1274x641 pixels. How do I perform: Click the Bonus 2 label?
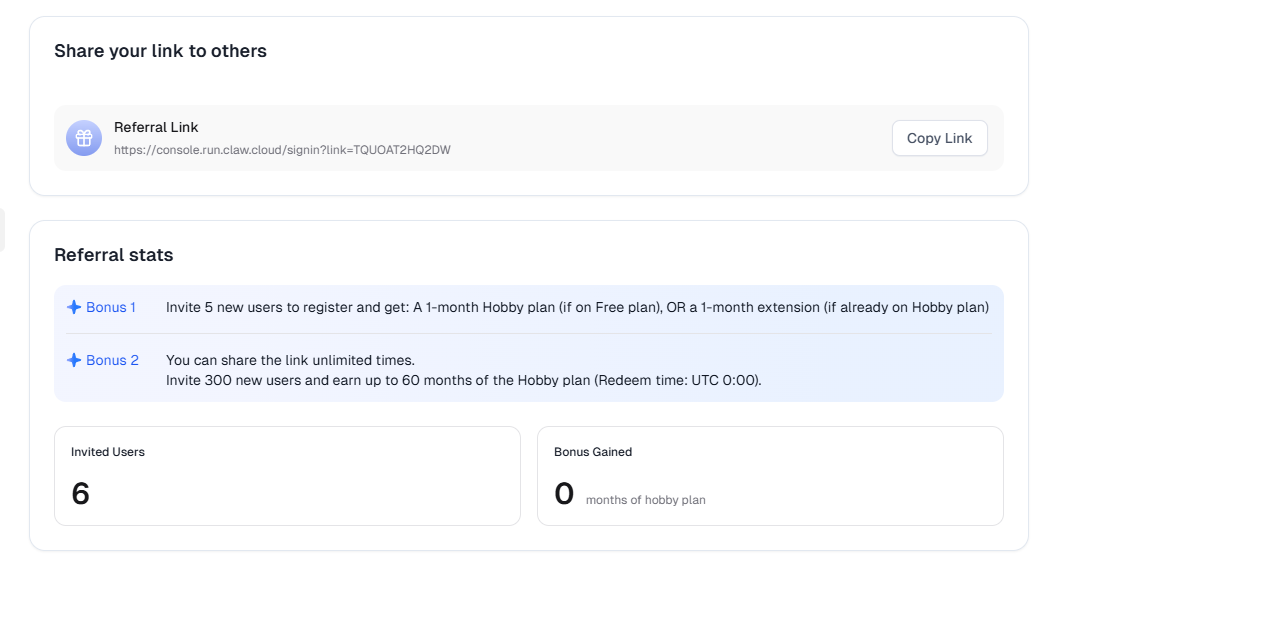(x=112, y=360)
